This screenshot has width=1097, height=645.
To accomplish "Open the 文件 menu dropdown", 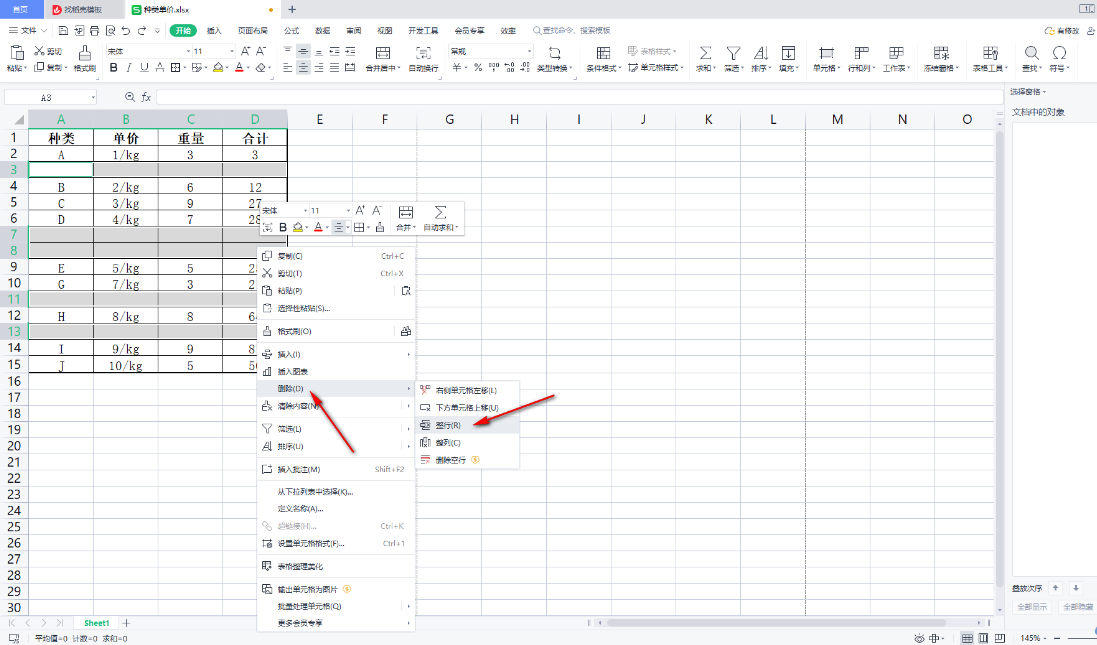I will point(28,31).
